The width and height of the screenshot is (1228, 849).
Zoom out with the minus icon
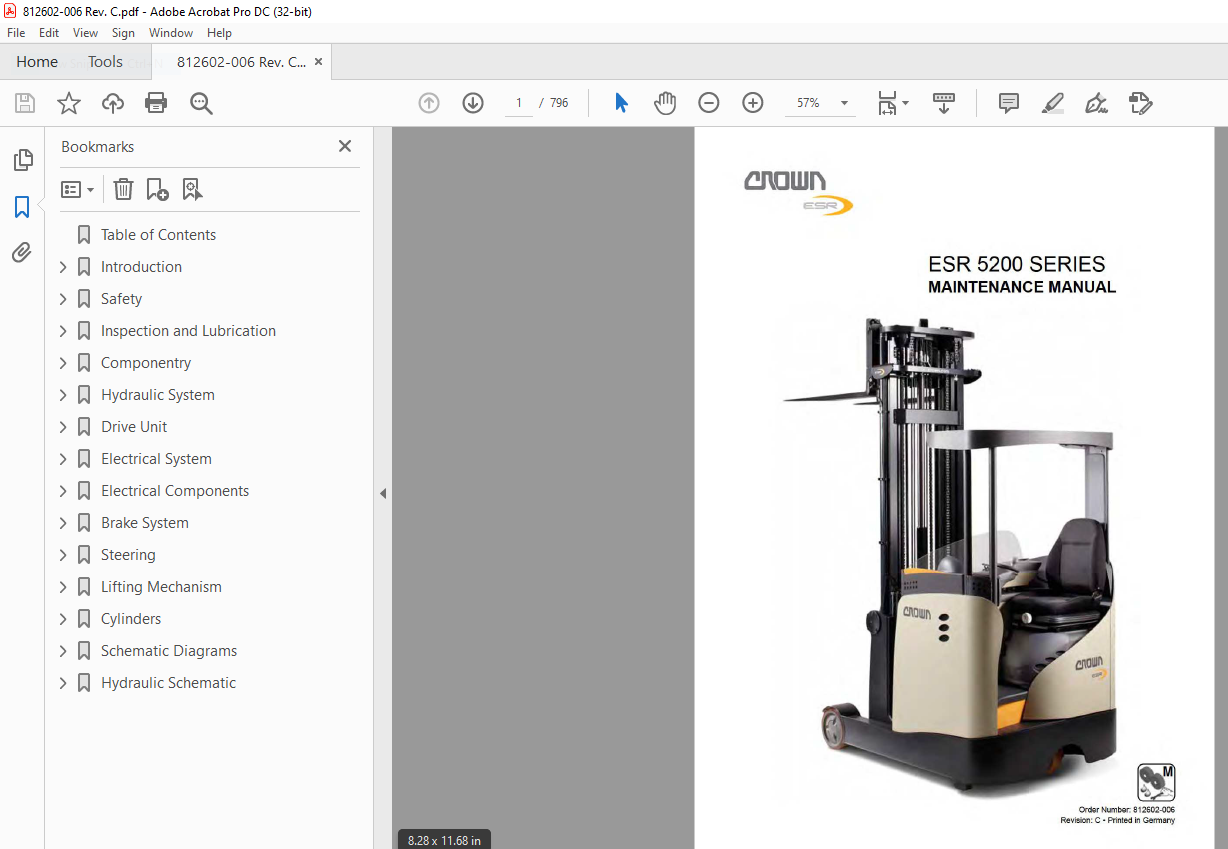709,103
